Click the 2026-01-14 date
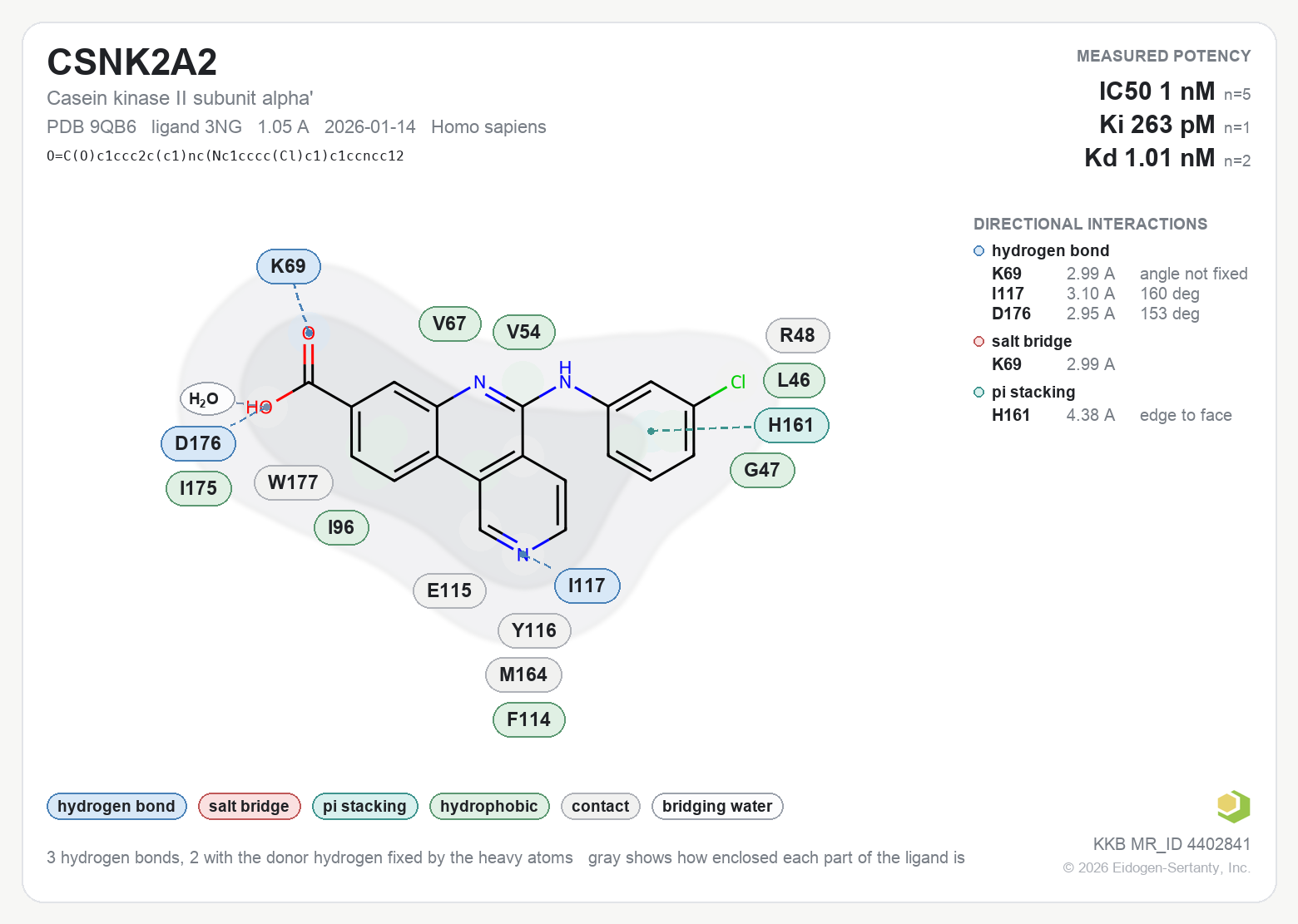1298x924 pixels. 369,127
